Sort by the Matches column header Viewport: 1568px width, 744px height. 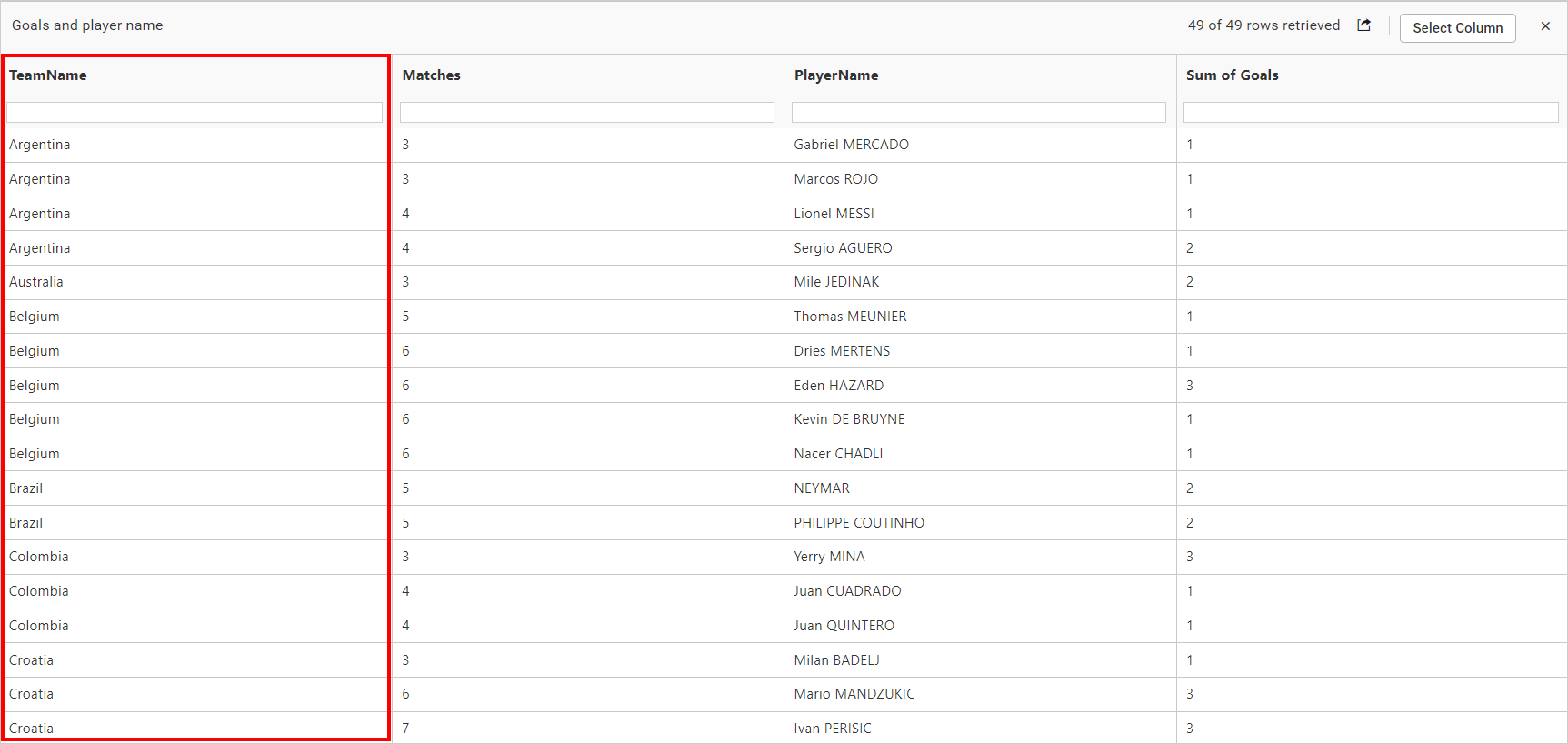coord(432,75)
